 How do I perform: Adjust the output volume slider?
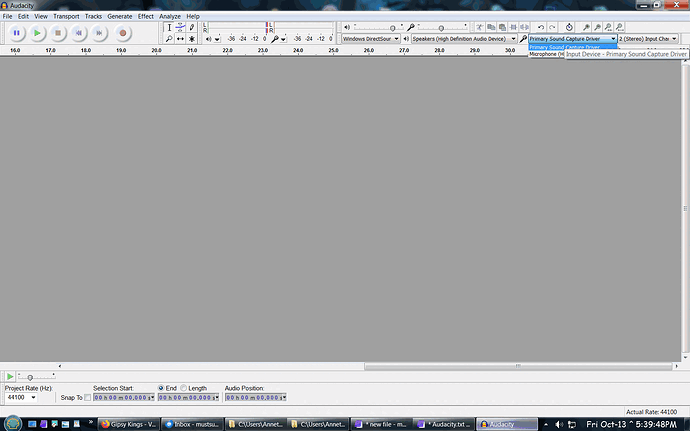(x=379, y=27)
